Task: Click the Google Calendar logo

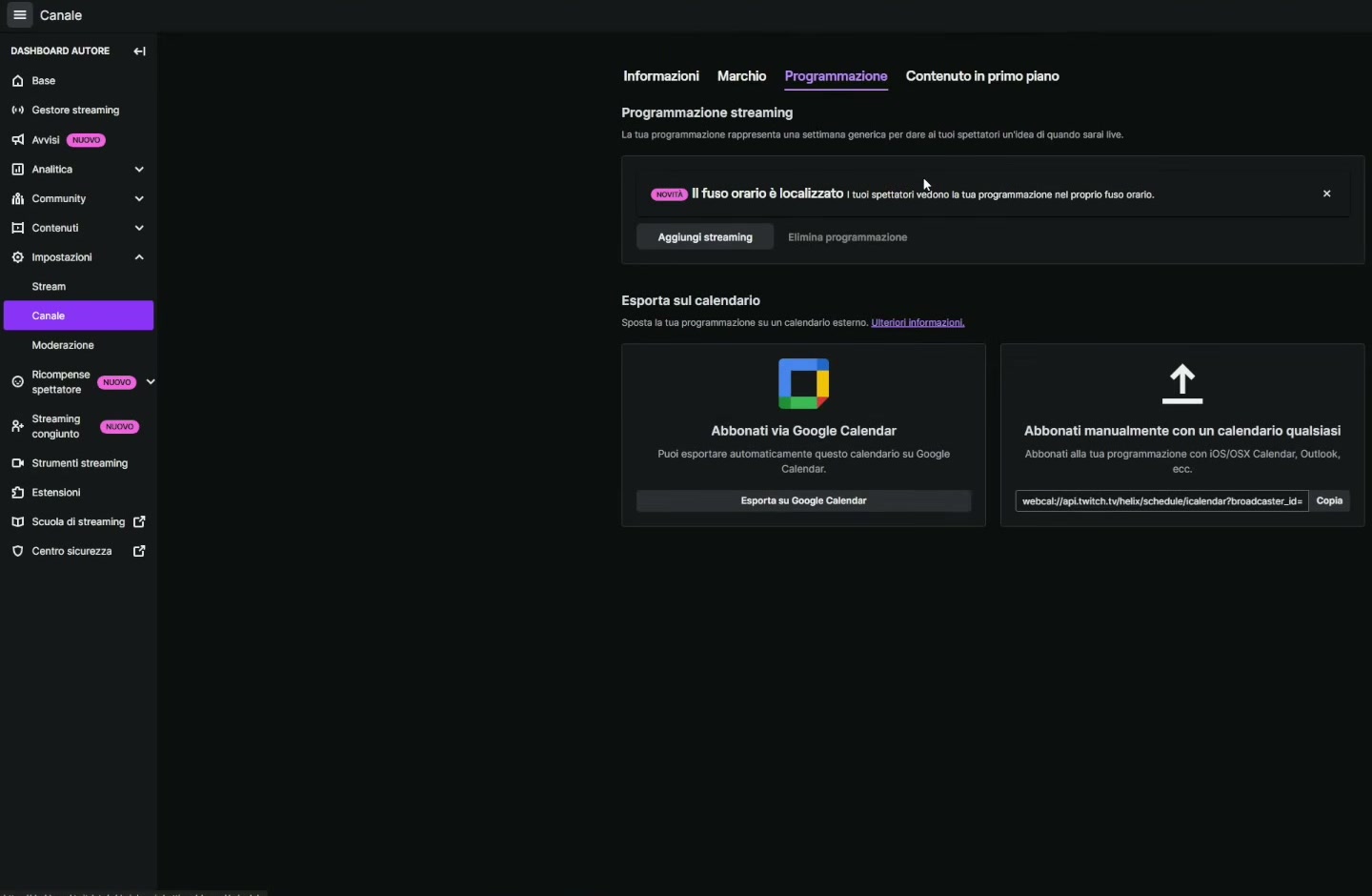Action: [803, 383]
